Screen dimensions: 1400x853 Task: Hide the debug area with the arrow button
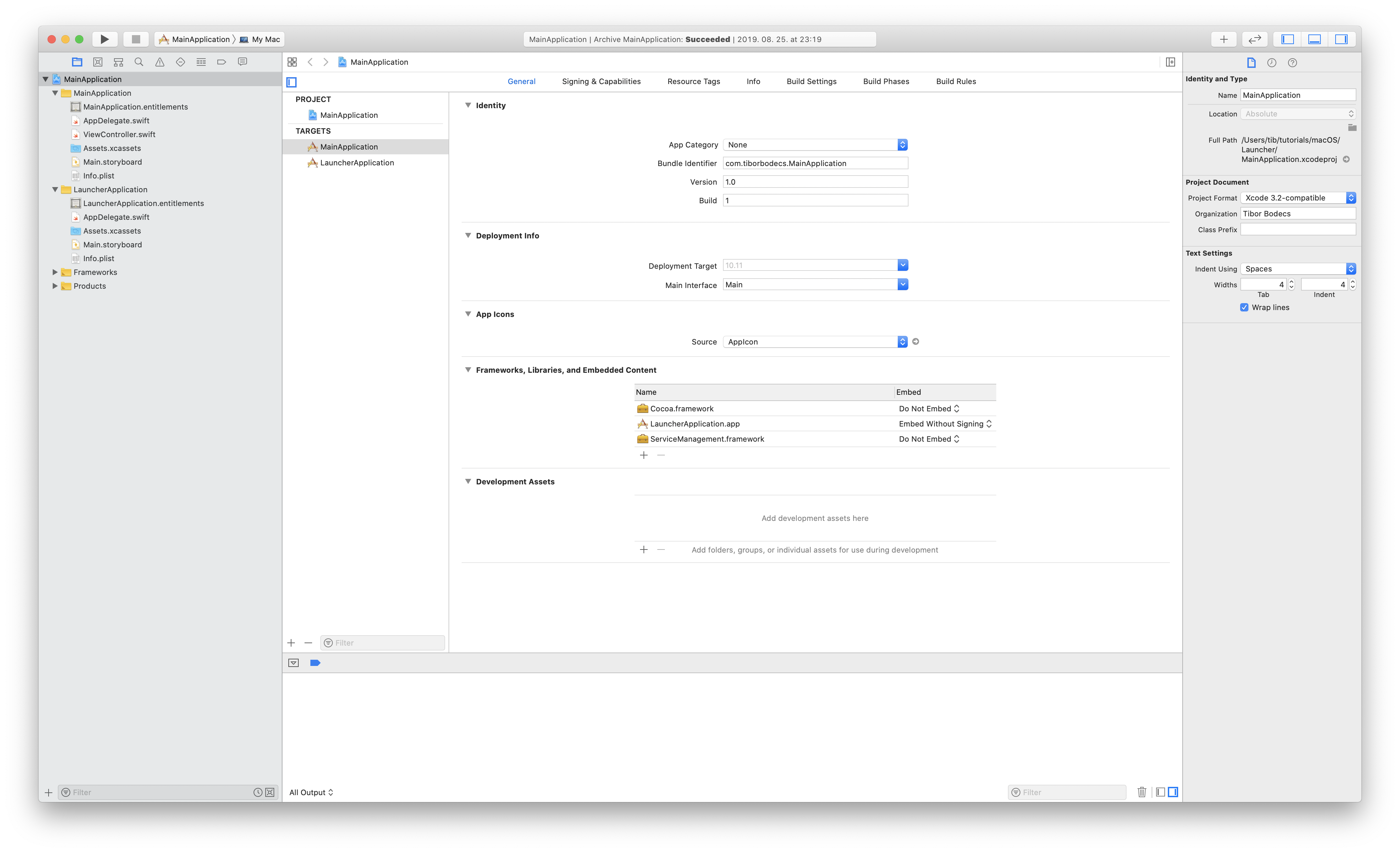coord(293,662)
